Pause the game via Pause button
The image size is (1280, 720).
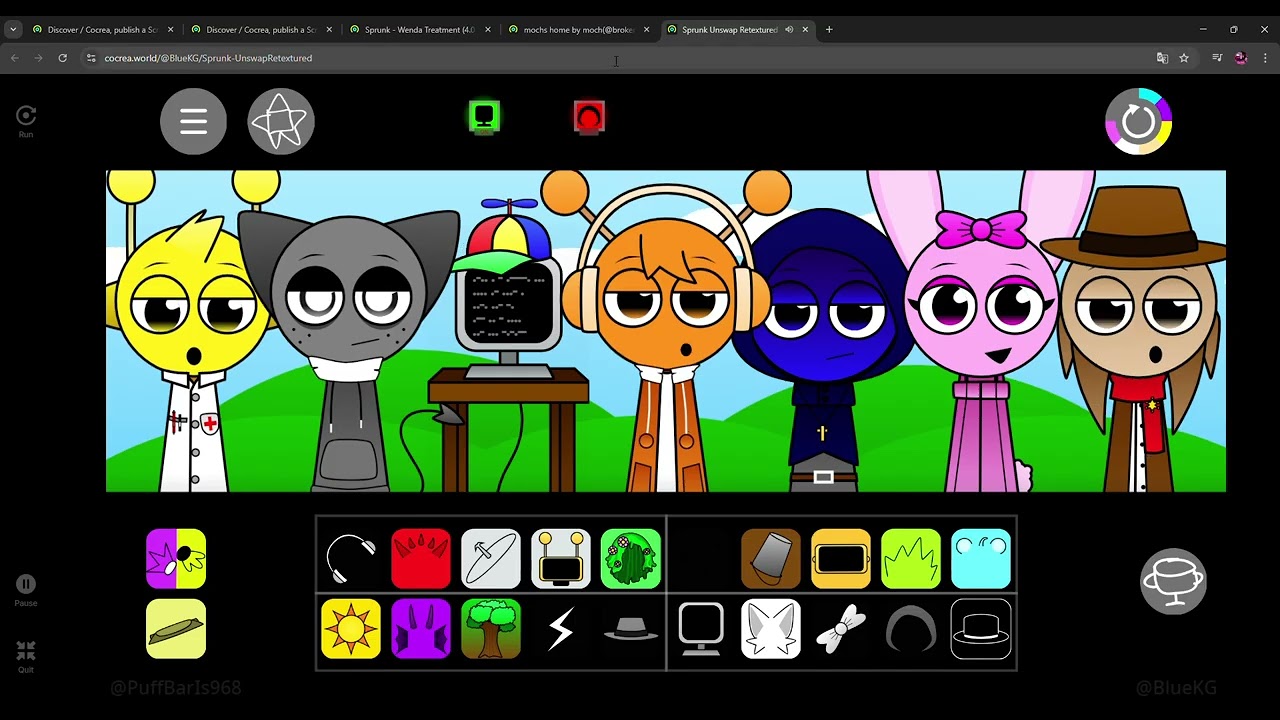click(26, 590)
